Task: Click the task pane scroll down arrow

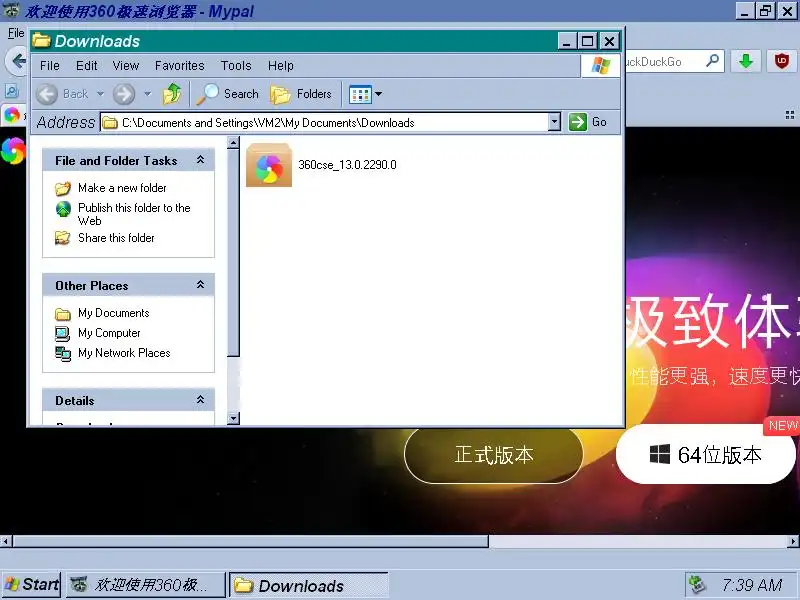Action: [233, 418]
